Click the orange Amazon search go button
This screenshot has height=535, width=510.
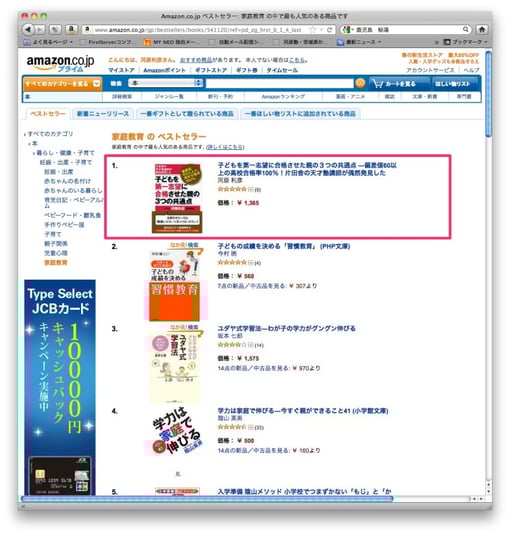pyautogui.click(x=360, y=83)
